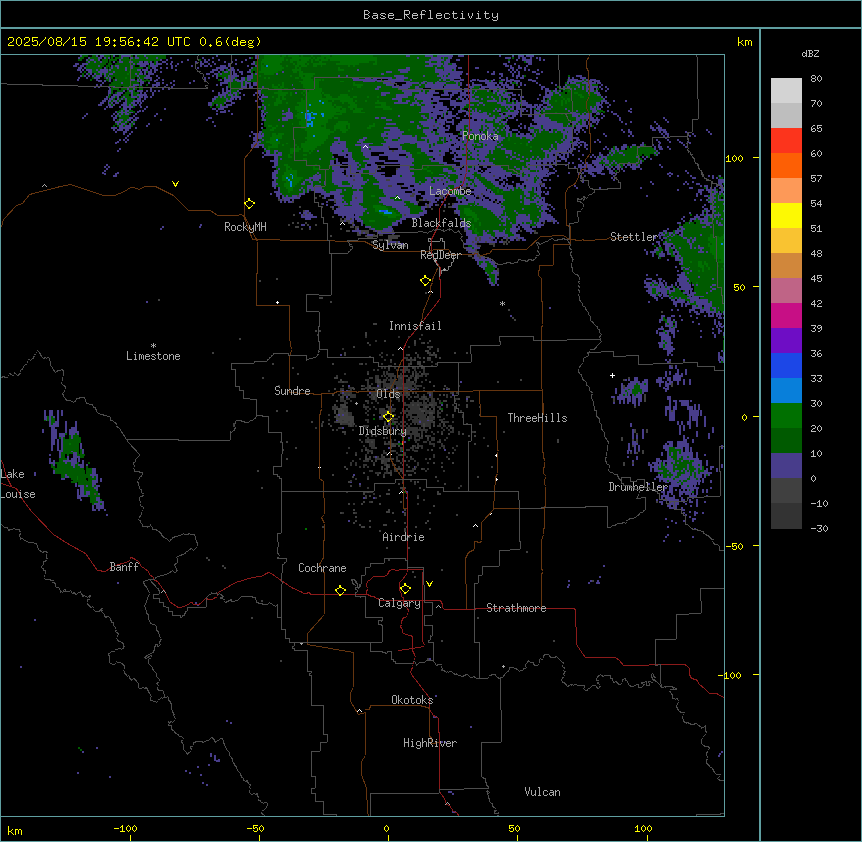Select the red 60–65 dBZ legend swatch
862x842 pixels.
point(786,141)
